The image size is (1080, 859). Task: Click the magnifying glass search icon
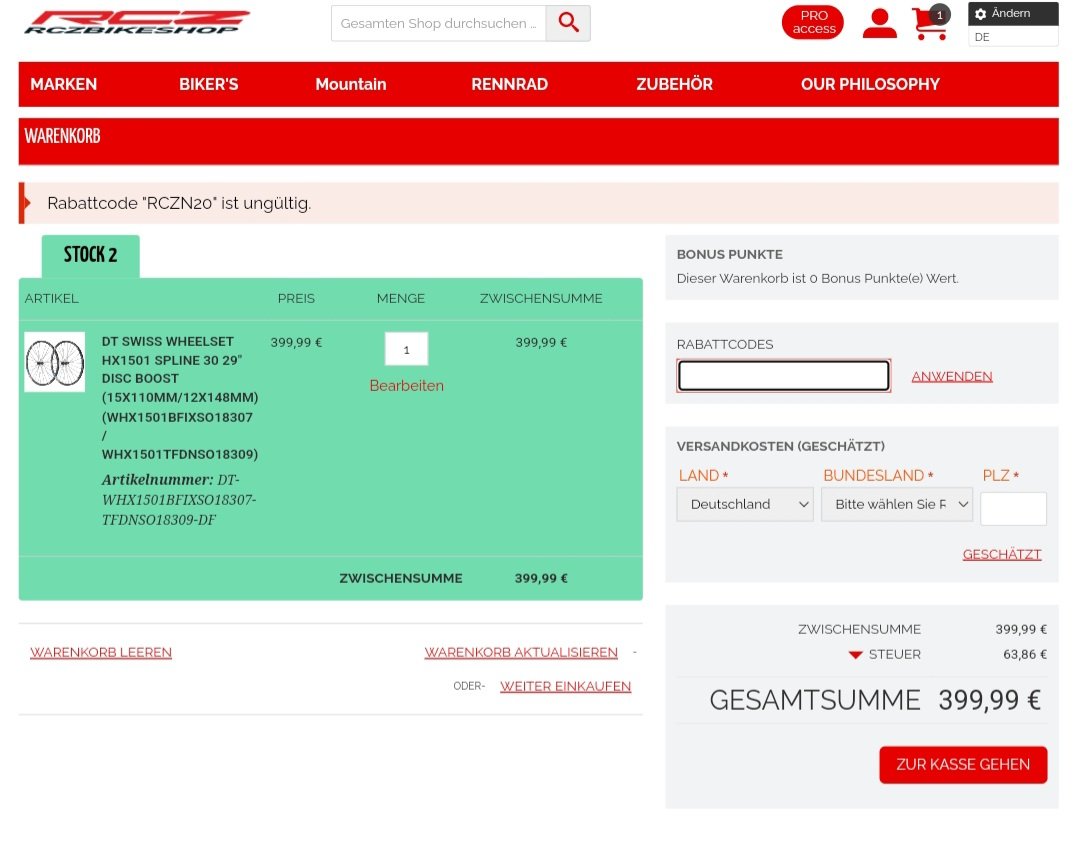point(568,23)
